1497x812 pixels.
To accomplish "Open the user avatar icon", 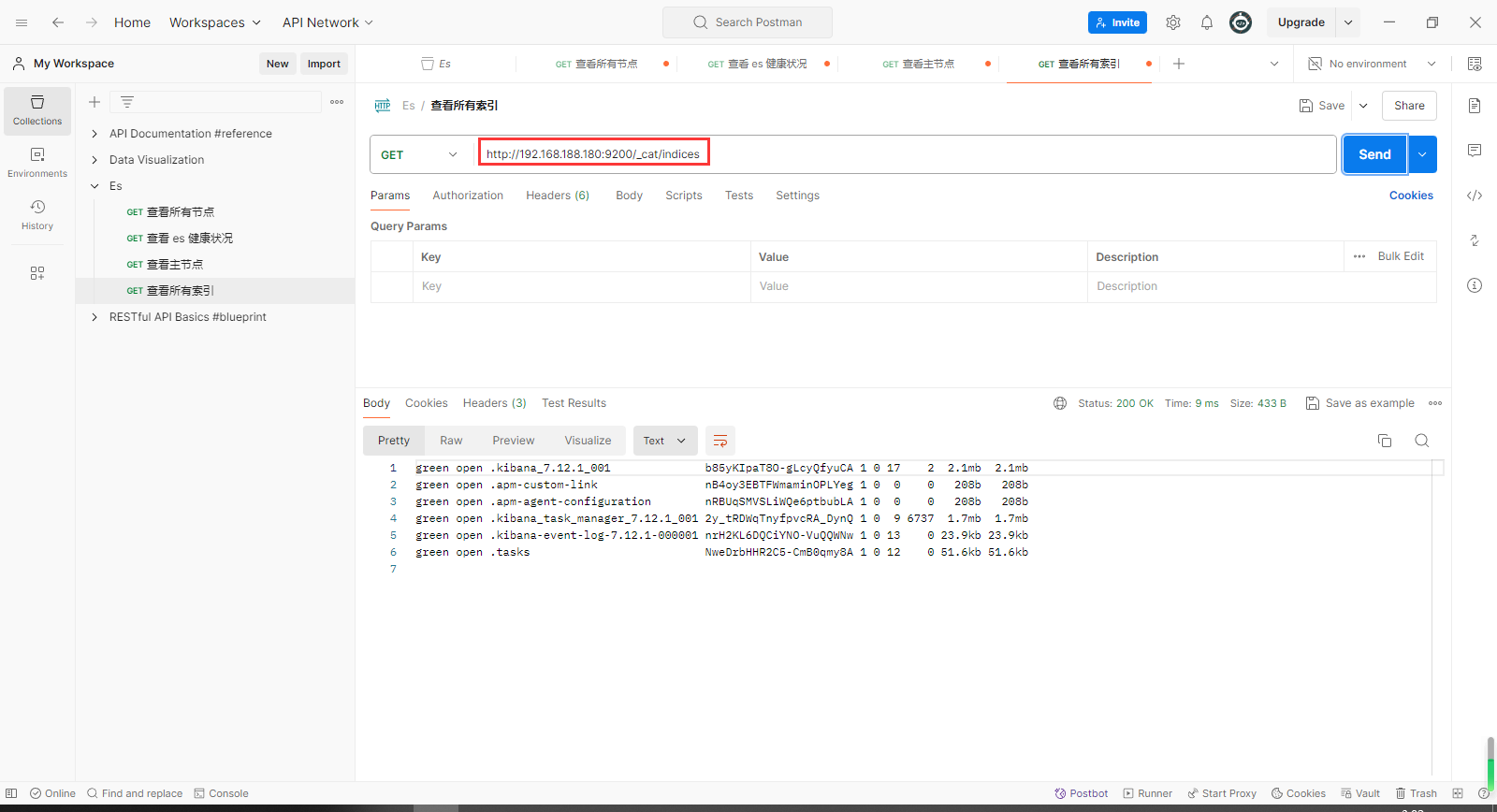I will [x=1241, y=22].
